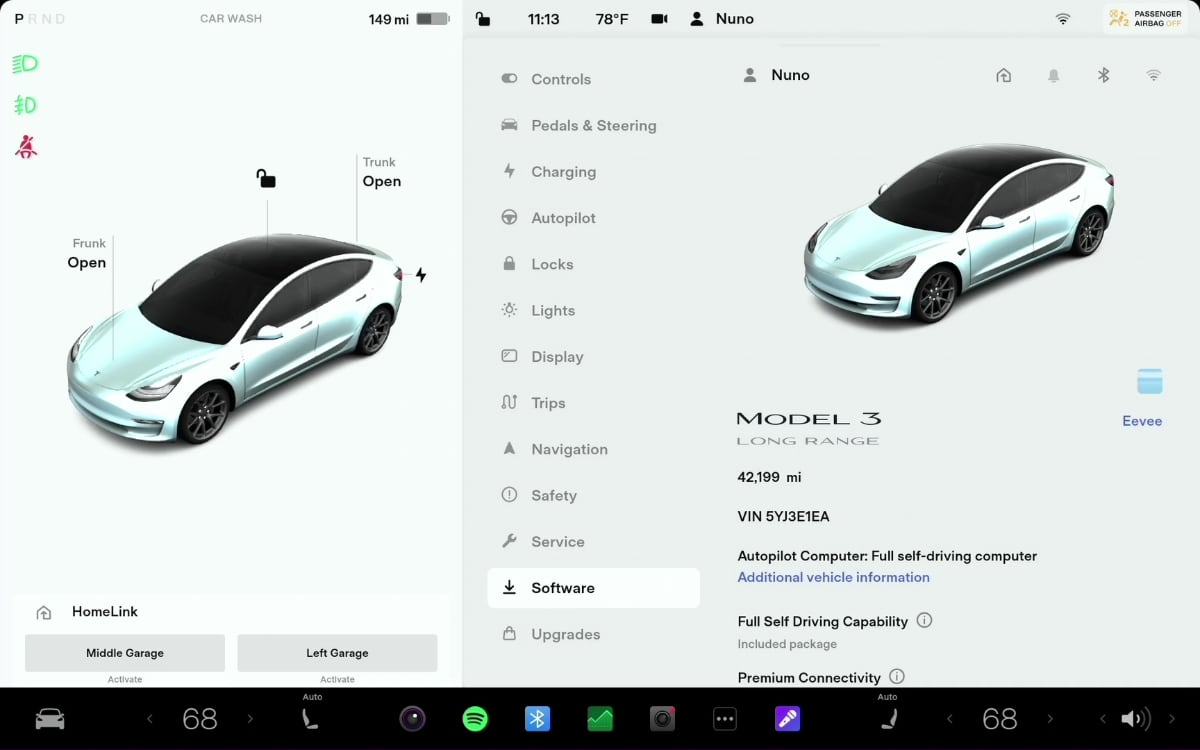
Task: Open the purple karaoke microphone app
Action: coord(787,718)
